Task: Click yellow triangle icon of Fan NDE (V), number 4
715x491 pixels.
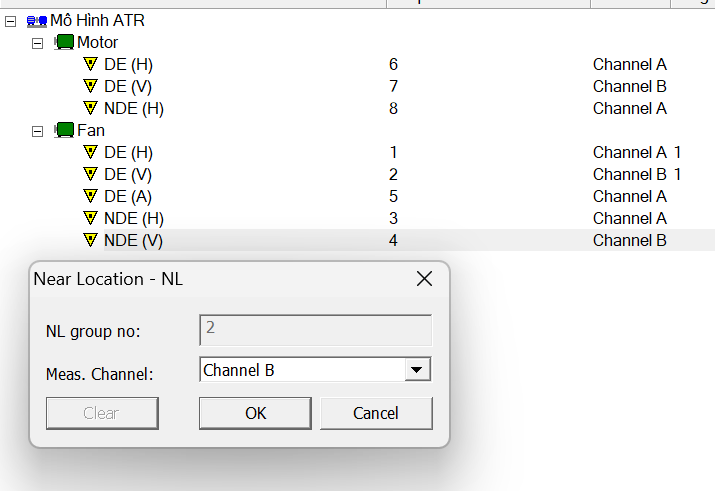Action: (91, 240)
